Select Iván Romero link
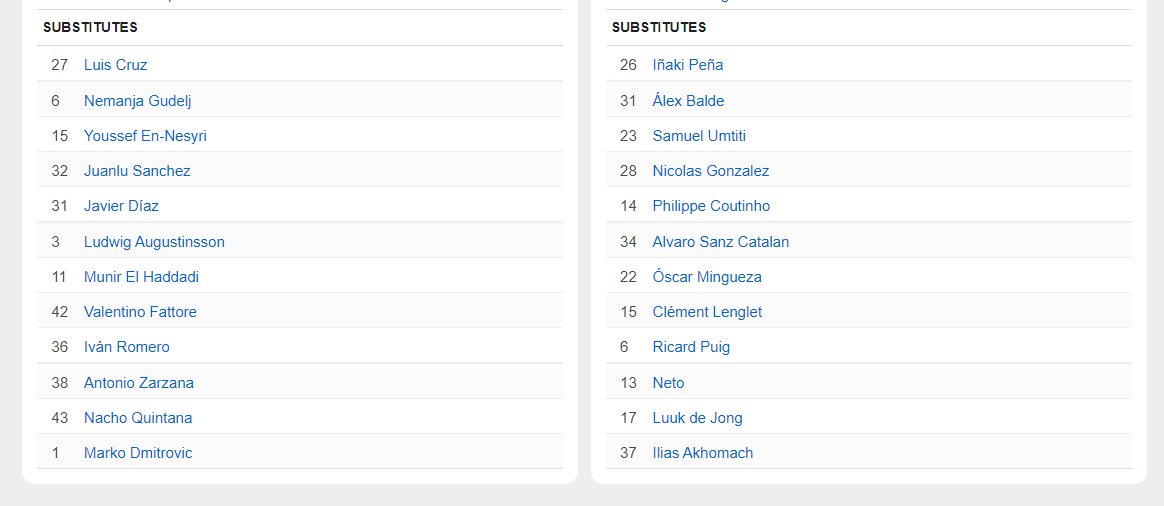Image resolution: width=1164 pixels, height=506 pixels. pyautogui.click(x=127, y=347)
